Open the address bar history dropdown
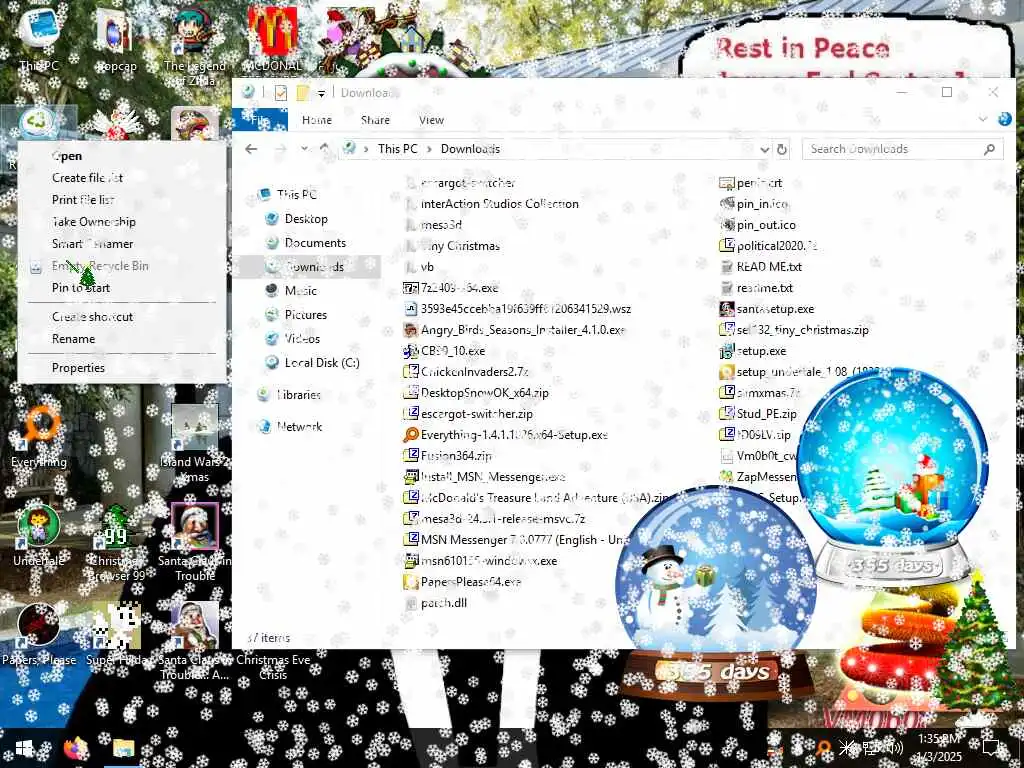1024x768 pixels. 765,149
